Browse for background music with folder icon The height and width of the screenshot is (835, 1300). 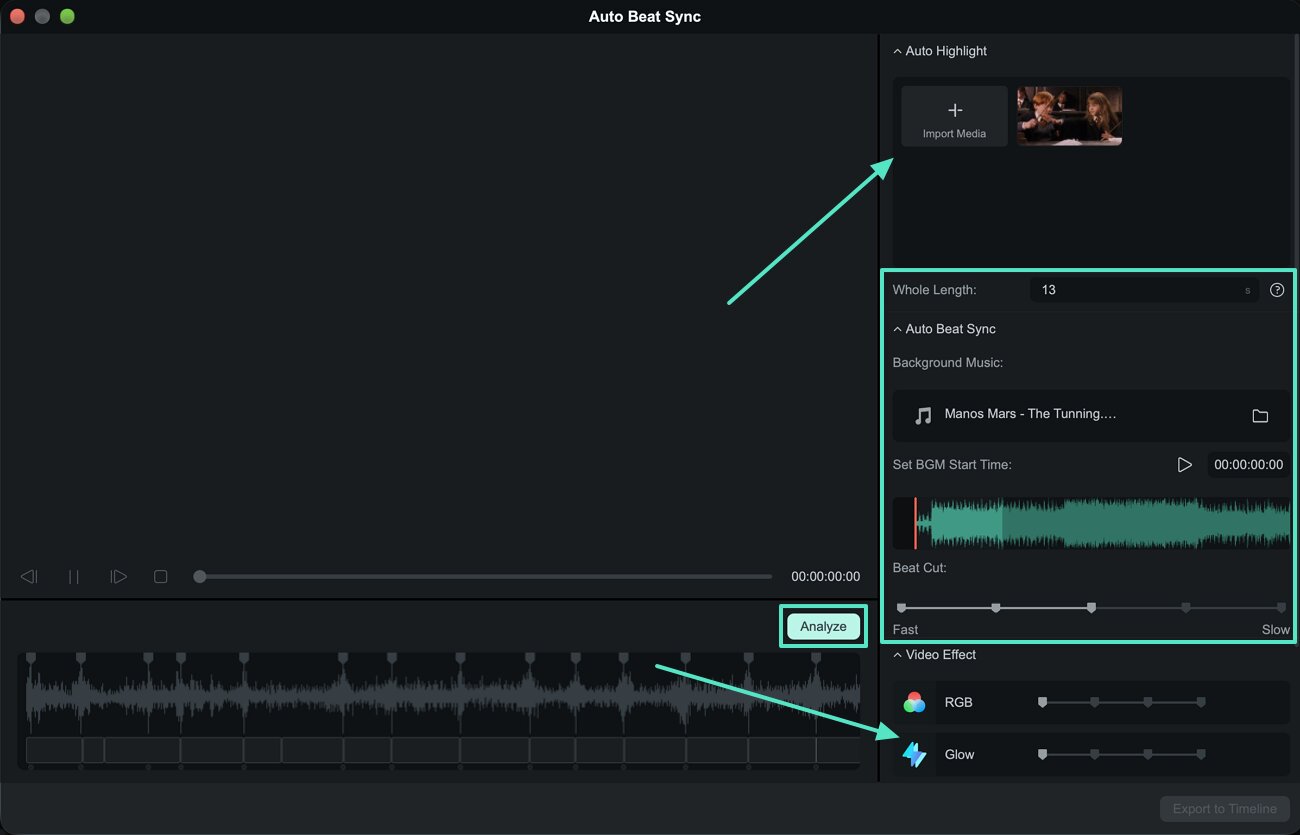(1260, 415)
